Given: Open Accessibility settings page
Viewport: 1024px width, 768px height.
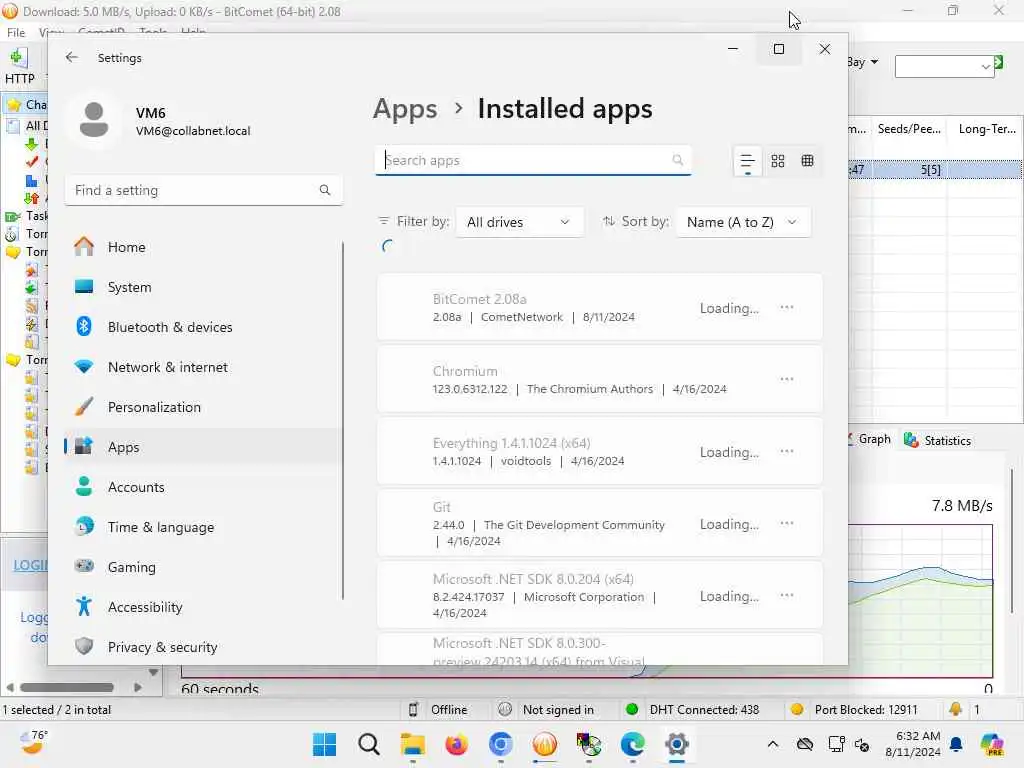Looking at the screenshot, I should pyautogui.click(x=204, y=607).
